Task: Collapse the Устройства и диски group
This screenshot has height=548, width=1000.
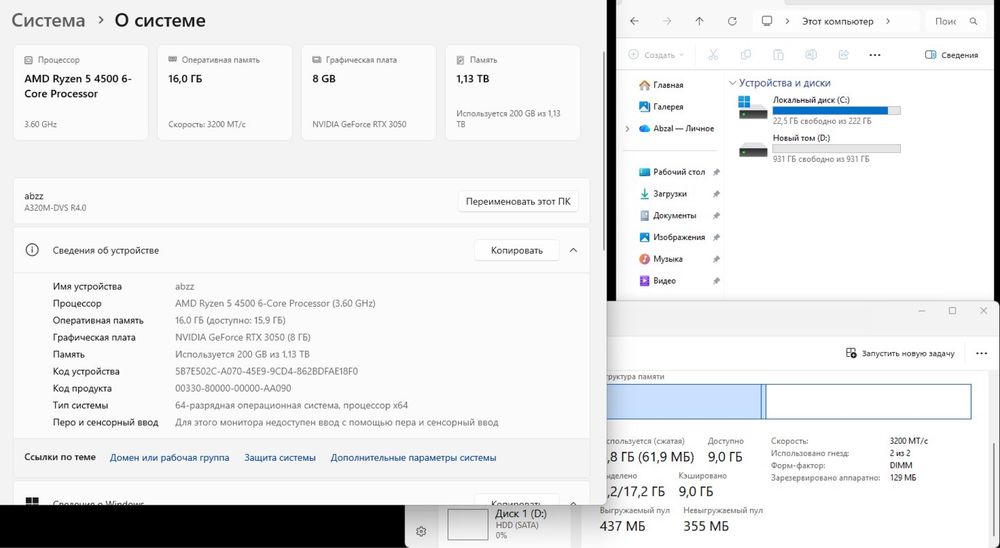Action: 732,83
